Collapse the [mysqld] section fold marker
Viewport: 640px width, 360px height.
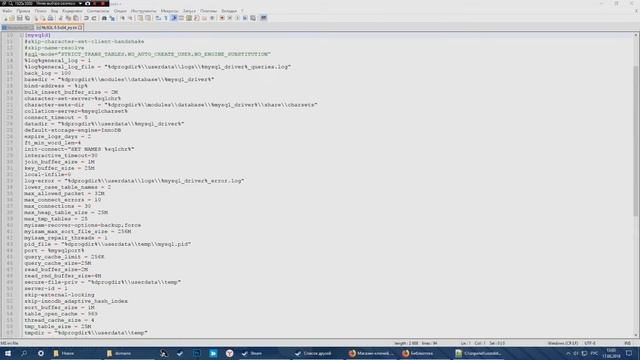[21, 35]
